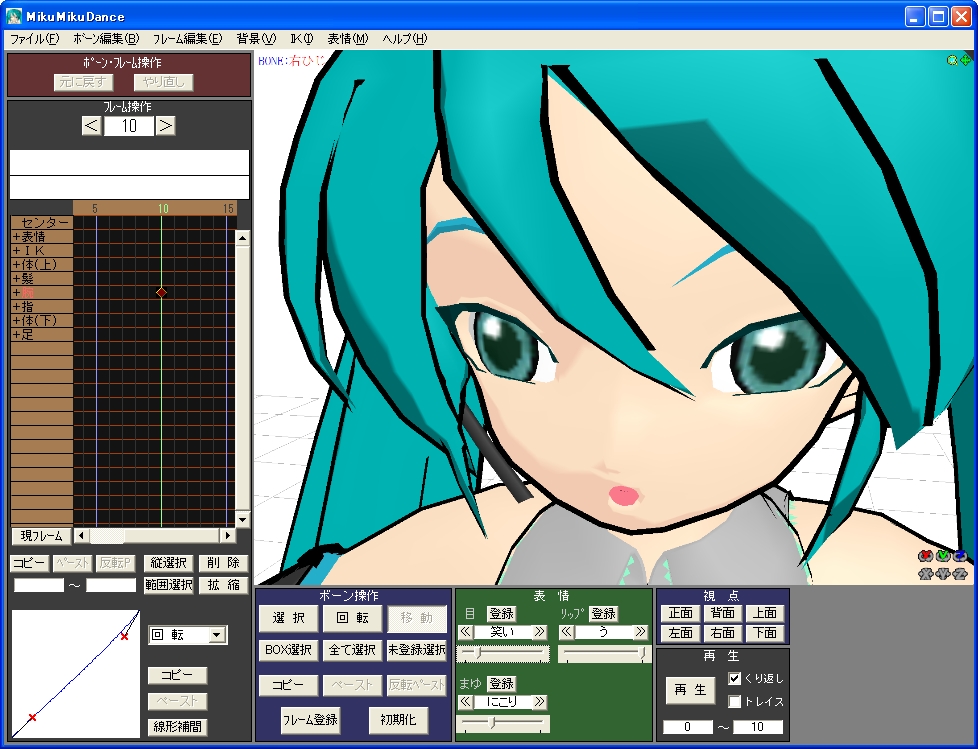Open the ファイル(F) menu

(x=34, y=39)
